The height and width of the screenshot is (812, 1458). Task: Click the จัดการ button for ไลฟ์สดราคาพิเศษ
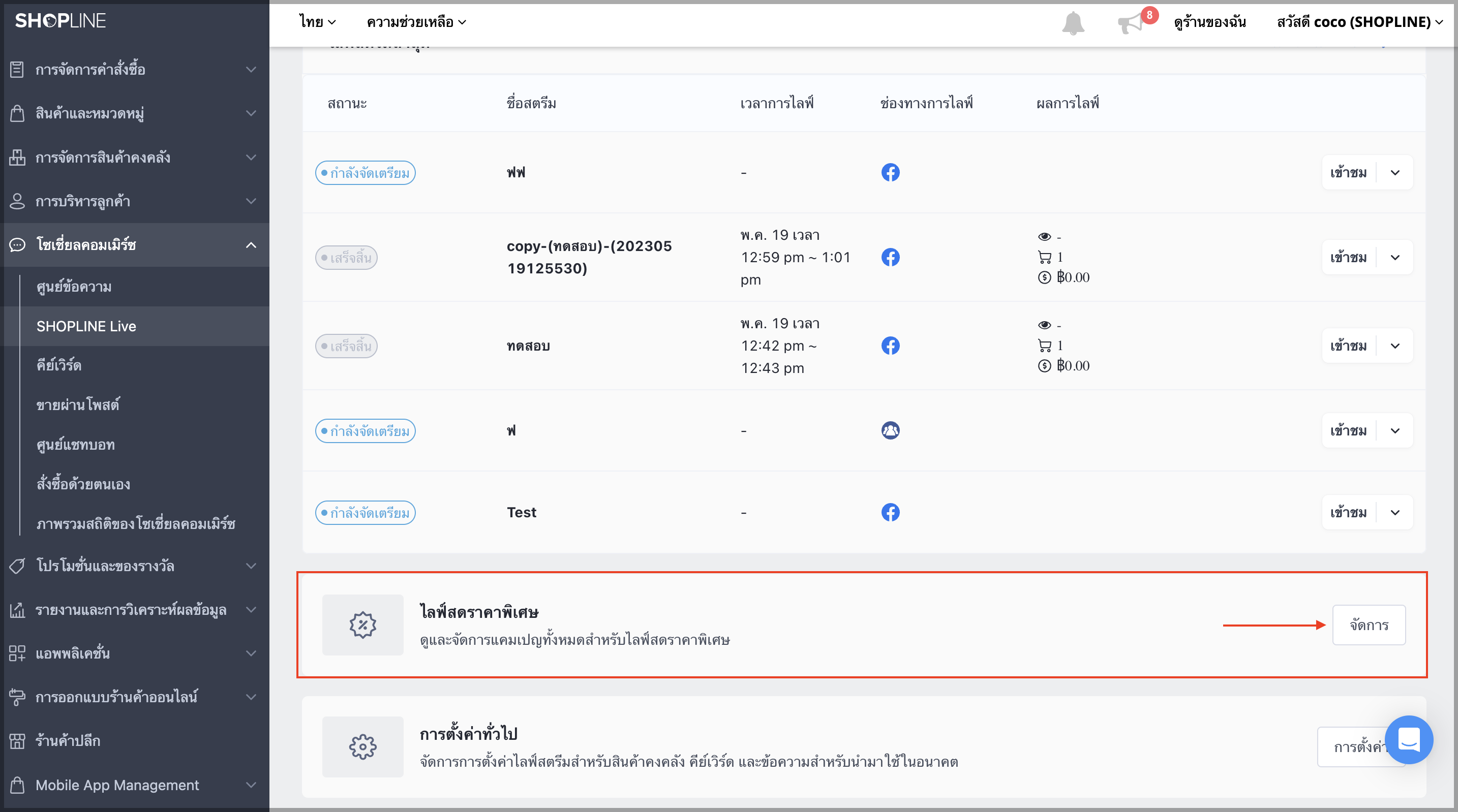coord(1369,624)
